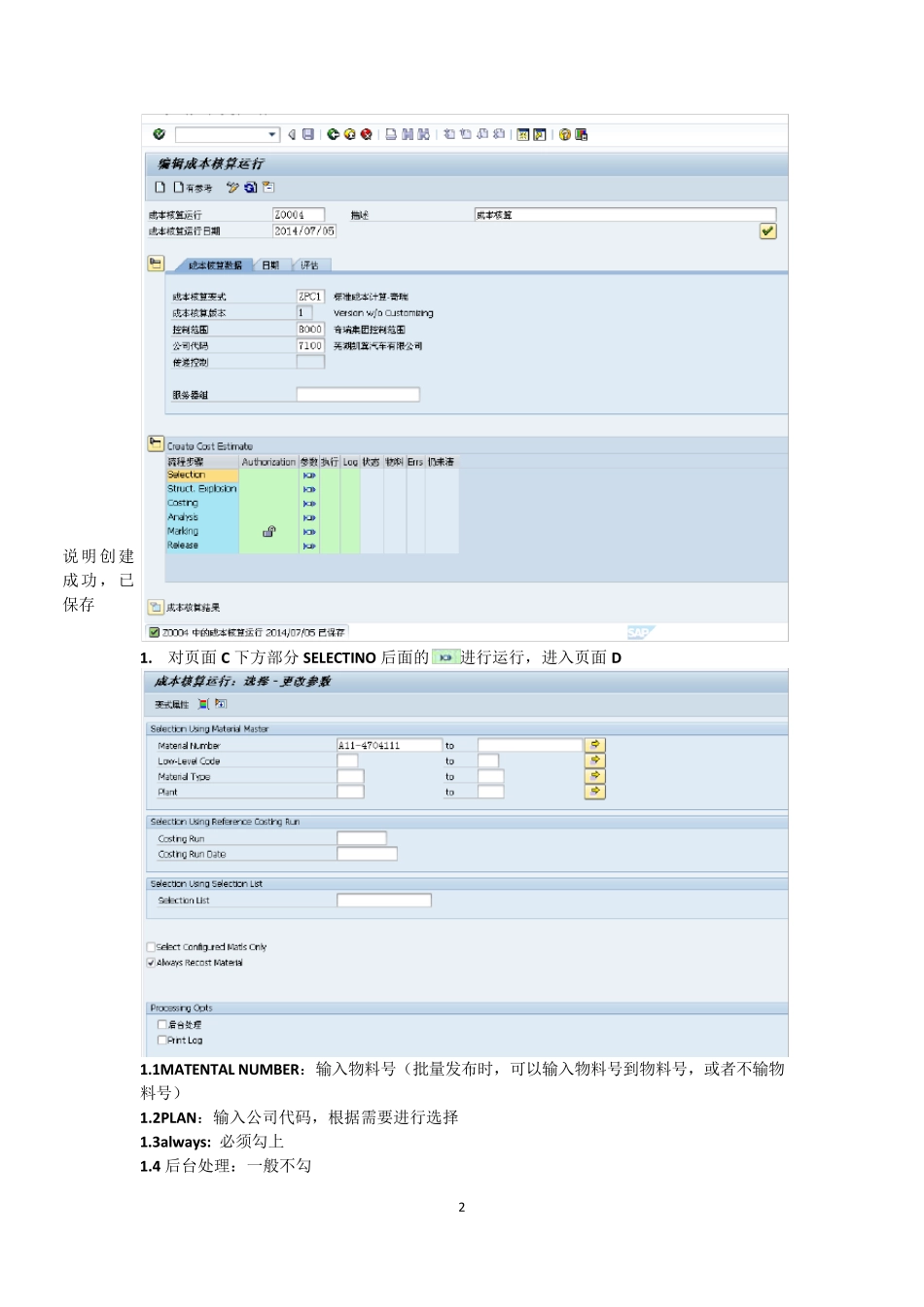924x1307 pixels.
Task: Uncheck the Always Recost Material checkbox
Action: (151, 963)
